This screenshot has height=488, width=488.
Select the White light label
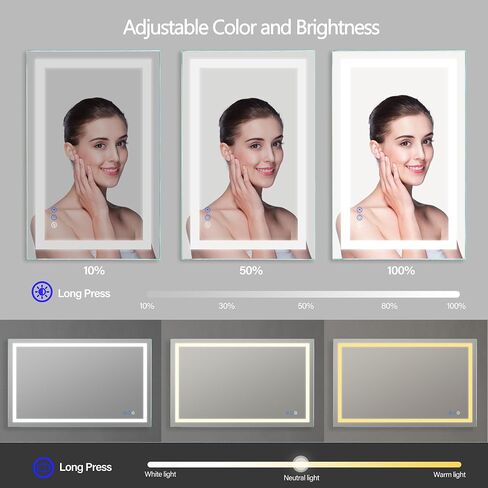160,474
